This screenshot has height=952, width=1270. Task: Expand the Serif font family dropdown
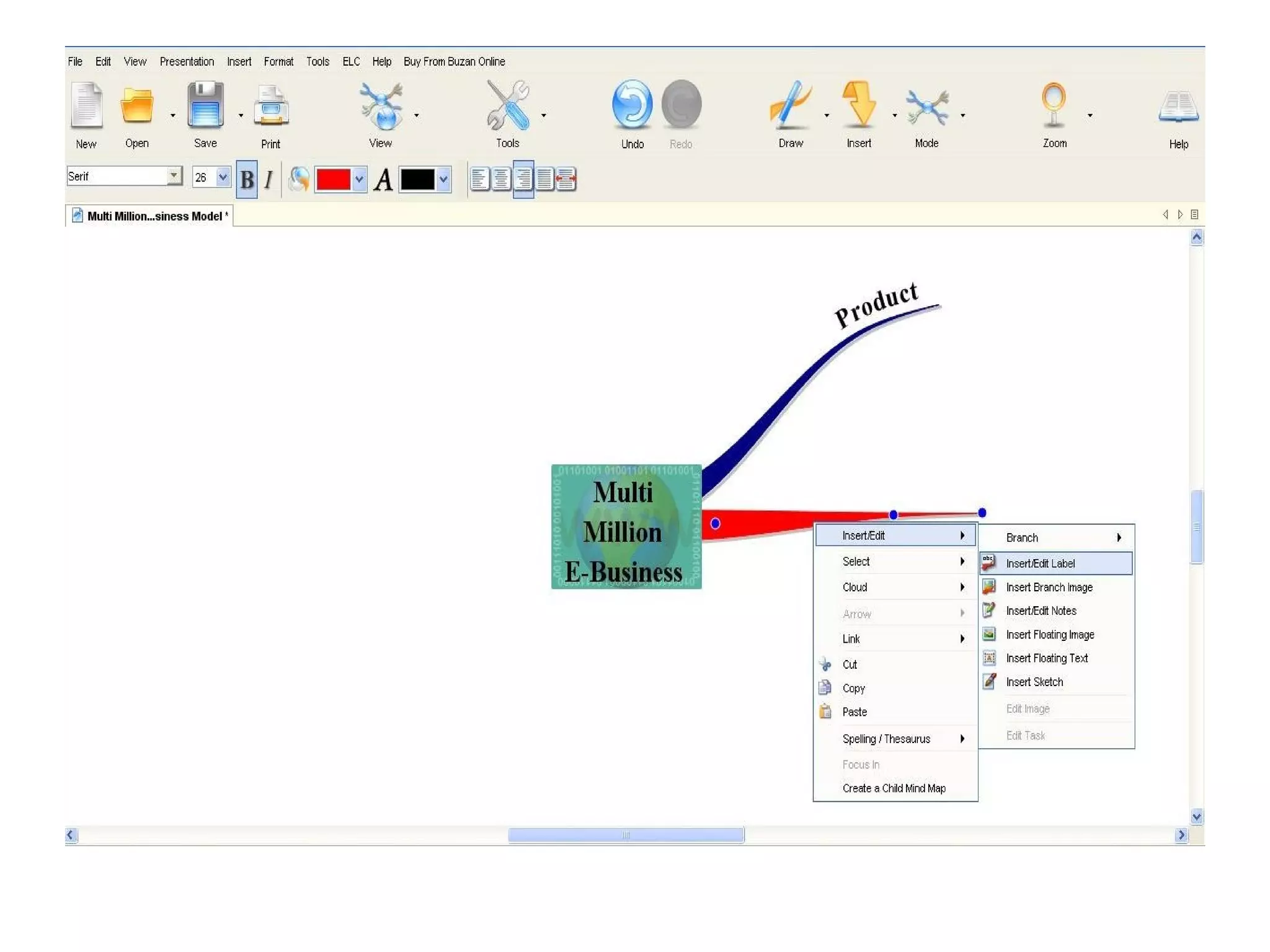[174, 176]
